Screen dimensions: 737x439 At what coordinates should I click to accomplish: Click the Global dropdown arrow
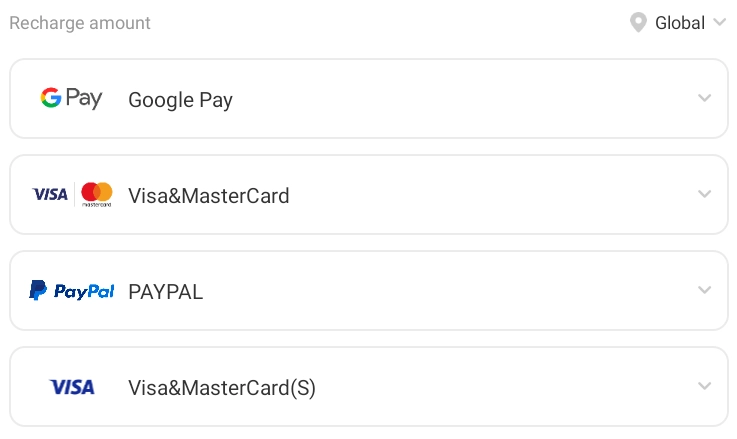(x=719, y=23)
